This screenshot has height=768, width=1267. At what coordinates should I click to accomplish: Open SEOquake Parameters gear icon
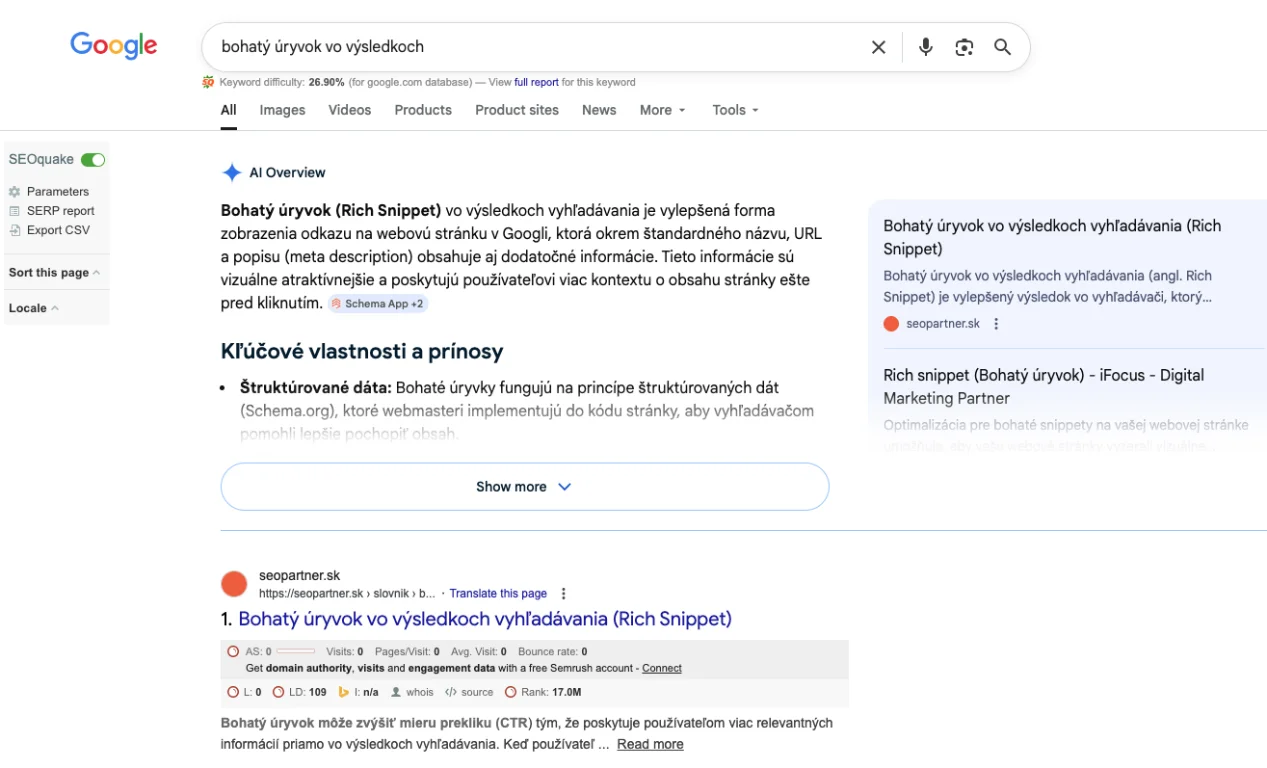(x=15, y=192)
